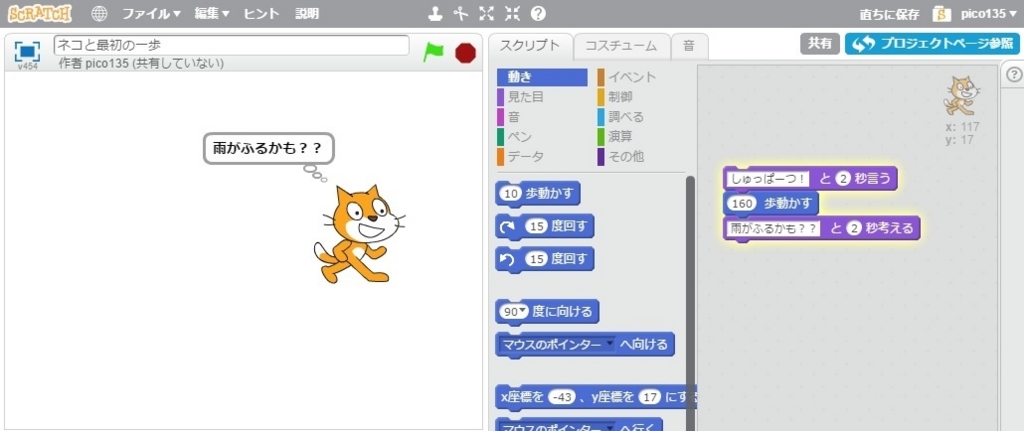This screenshot has height=431, width=1024.
Task: Click the 雨がふるかも？？ text field in script
Action: [x=774, y=229]
